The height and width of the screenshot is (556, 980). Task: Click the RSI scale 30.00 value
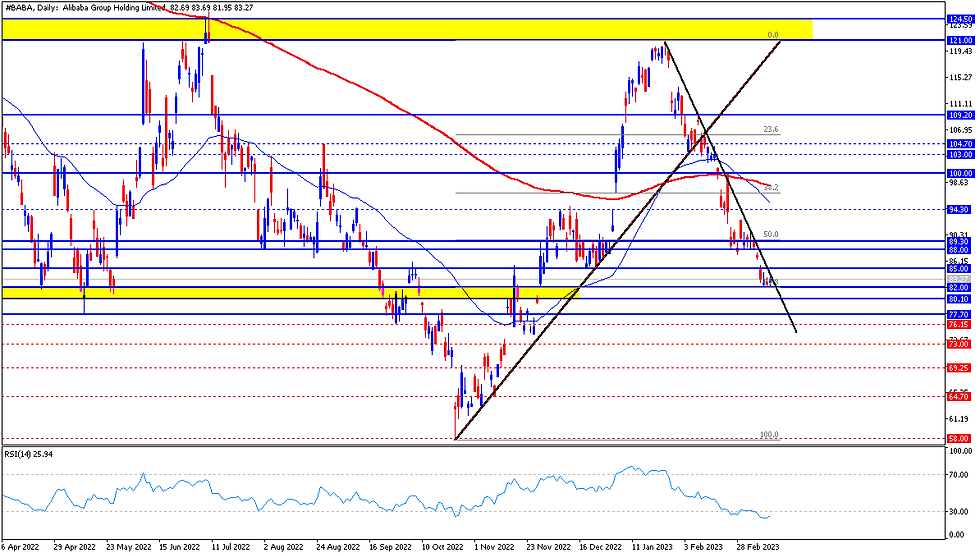click(x=959, y=512)
